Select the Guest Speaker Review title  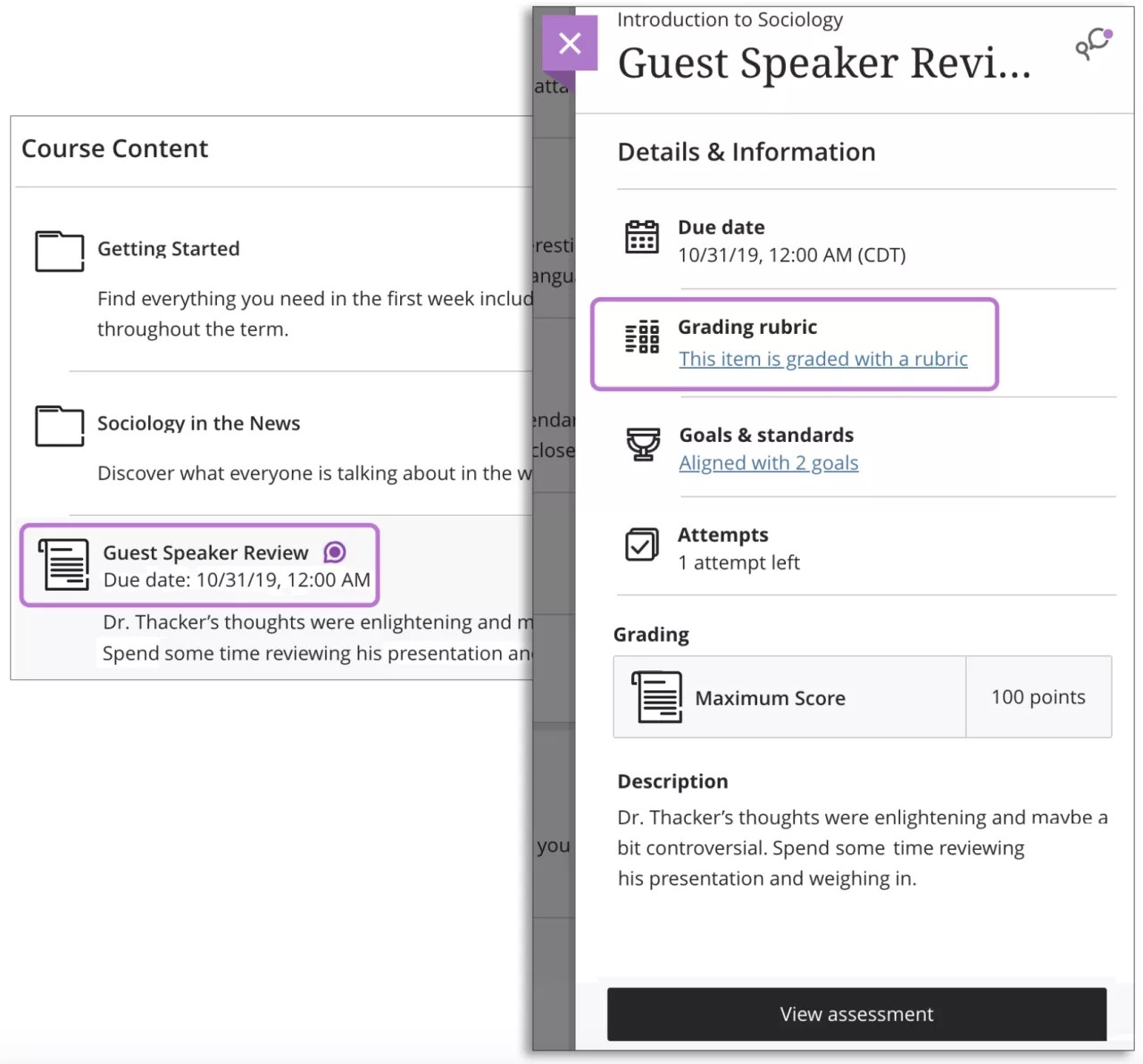click(x=205, y=553)
